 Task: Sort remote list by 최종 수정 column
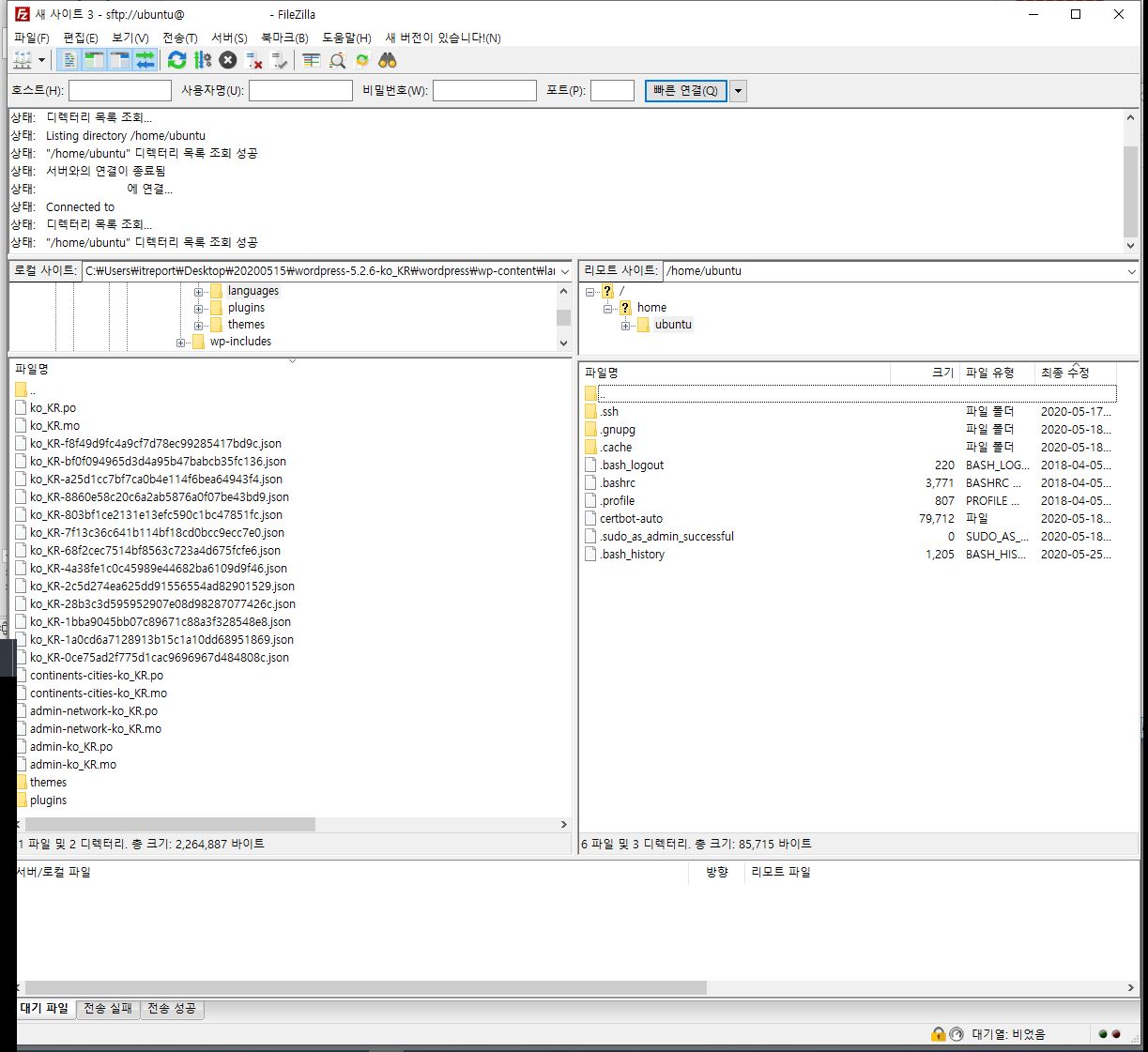pyautogui.click(x=1076, y=373)
